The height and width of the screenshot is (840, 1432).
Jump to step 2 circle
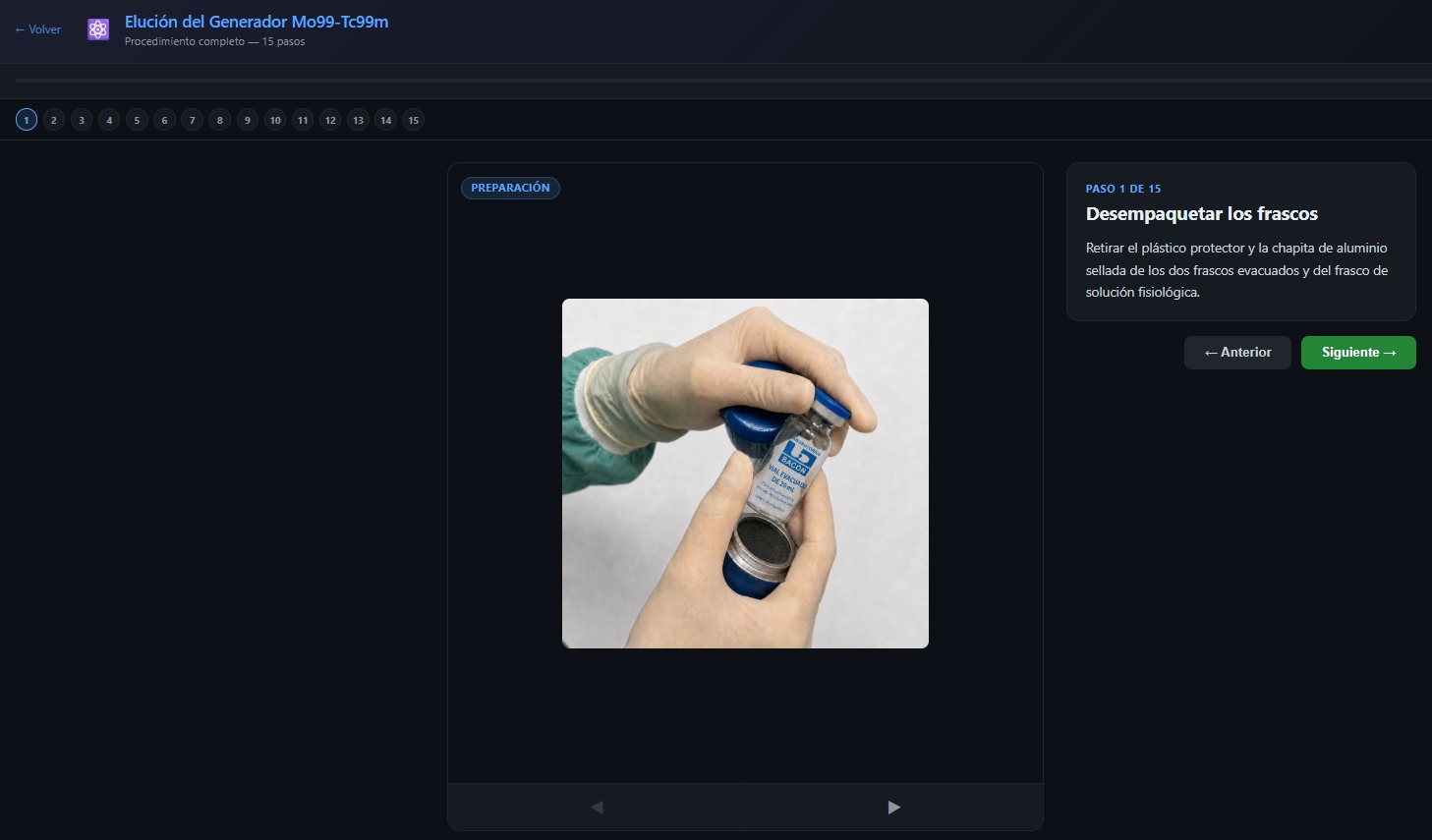pos(54,120)
